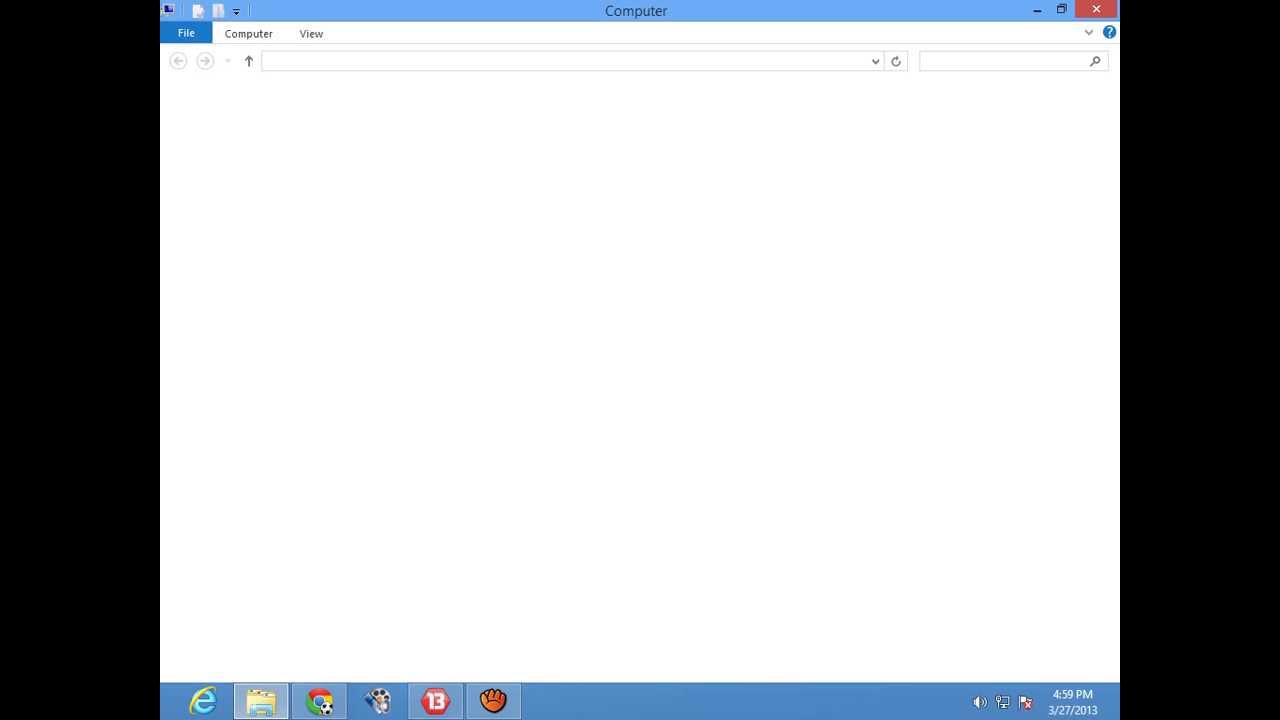Restore down the Computer window
The image size is (1280, 720).
(x=1061, y=10)
